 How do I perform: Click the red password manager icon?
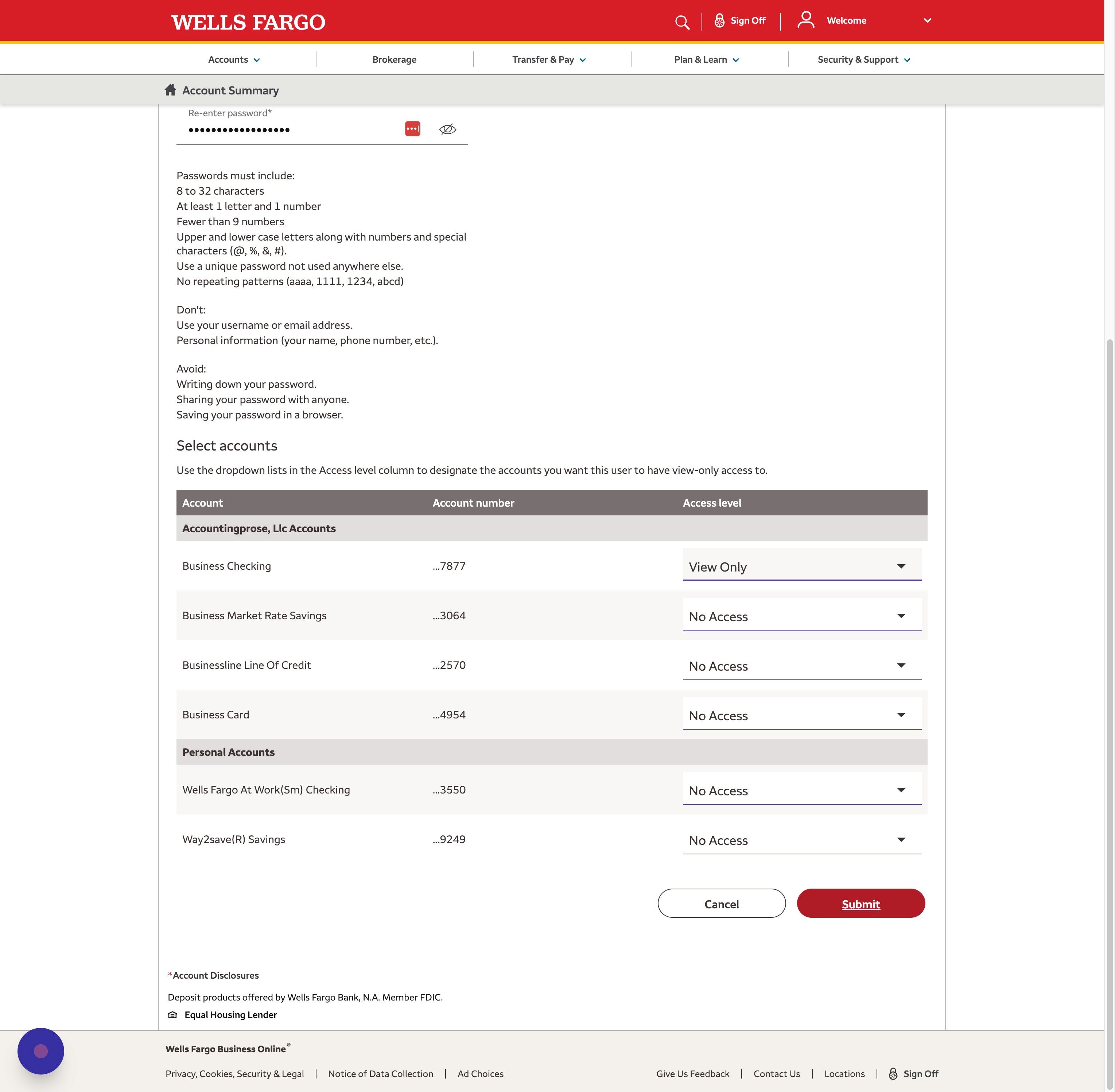pyautogui.click(x=413, y=128)
